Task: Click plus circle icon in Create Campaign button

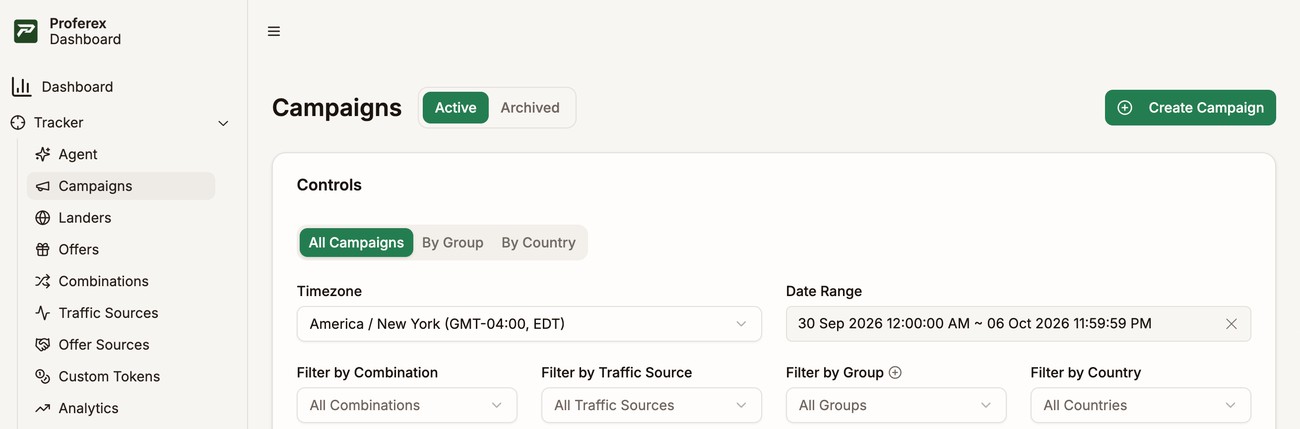Action: coord(1125,108)
